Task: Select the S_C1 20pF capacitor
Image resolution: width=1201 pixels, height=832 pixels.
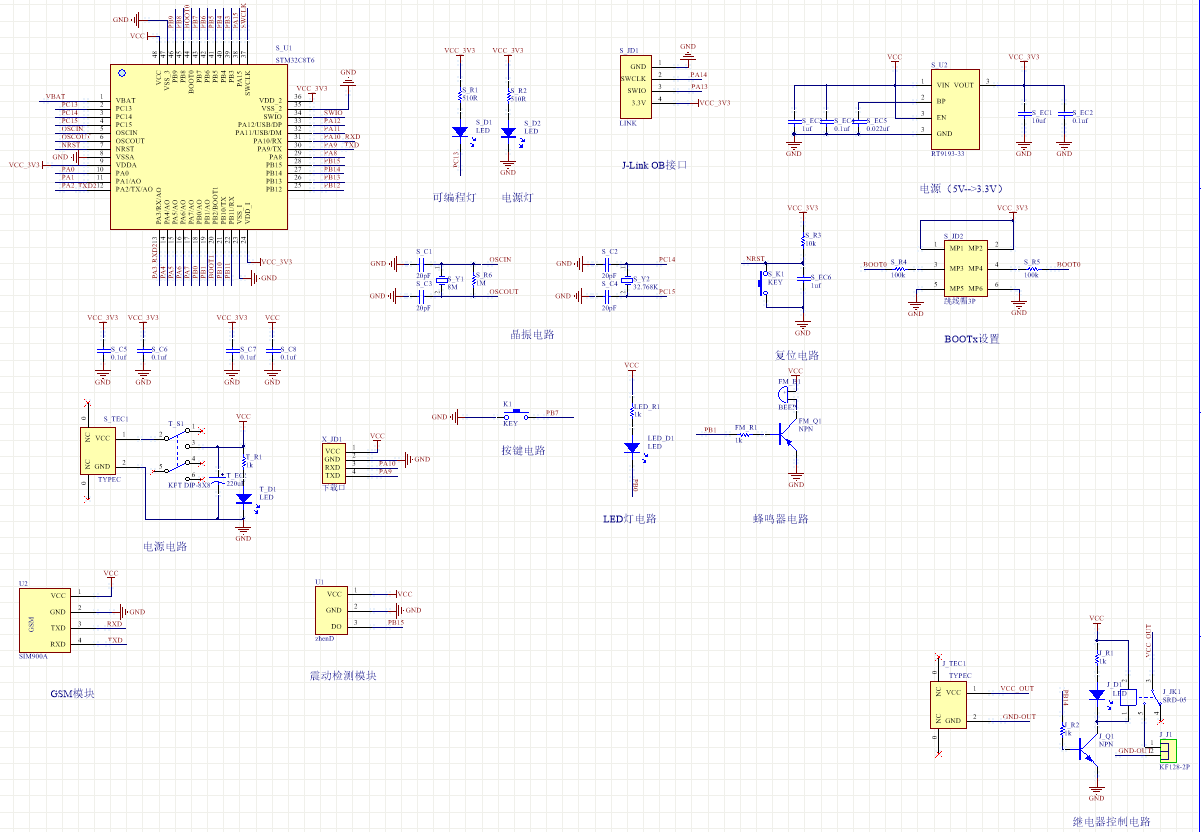Action: click(x=423, y=263)
